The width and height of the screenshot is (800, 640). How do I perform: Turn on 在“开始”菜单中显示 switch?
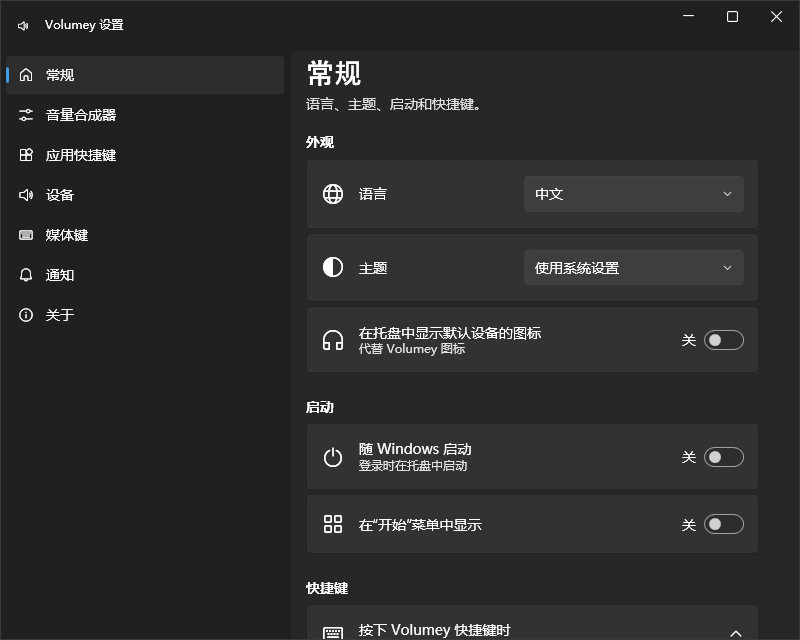723,524
